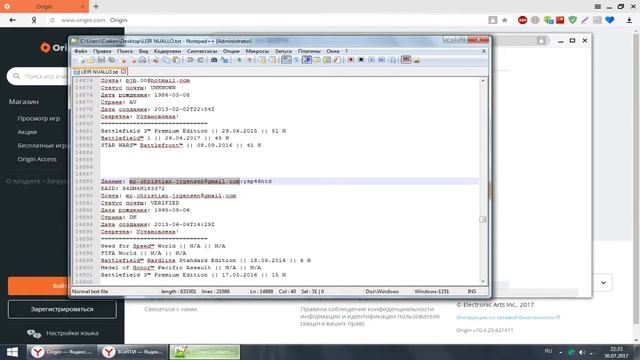Redo the edit via toolbar icon

click(200, 60)
